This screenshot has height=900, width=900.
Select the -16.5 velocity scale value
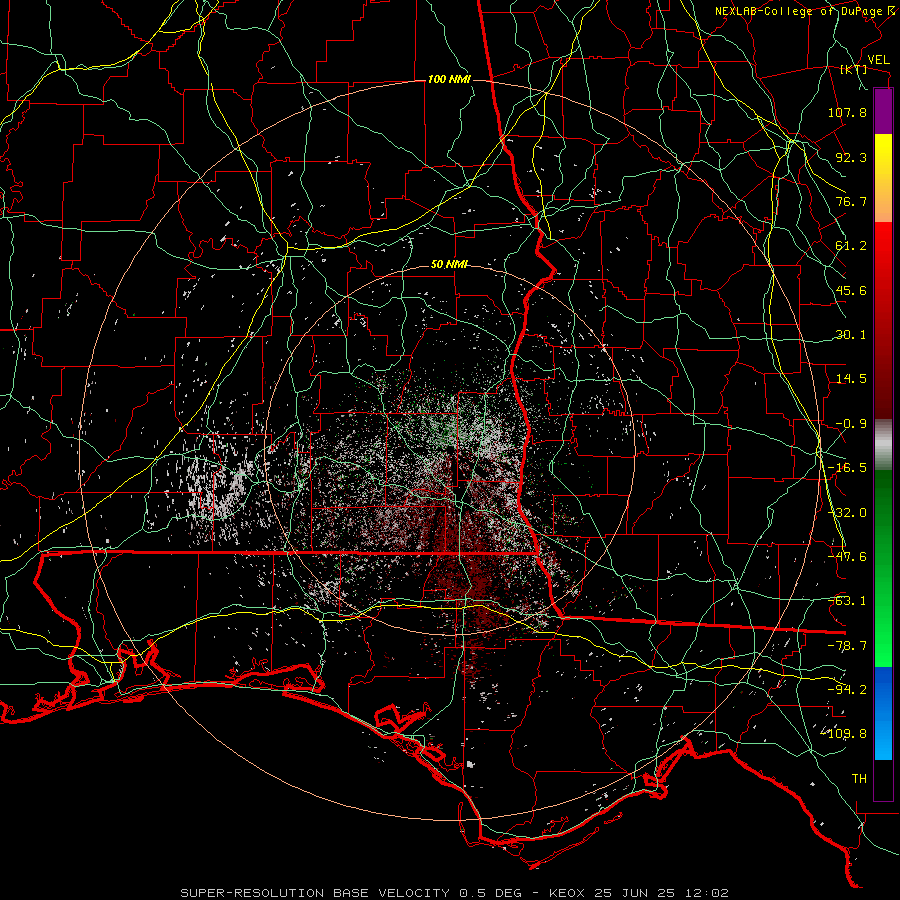click(847, 468)
